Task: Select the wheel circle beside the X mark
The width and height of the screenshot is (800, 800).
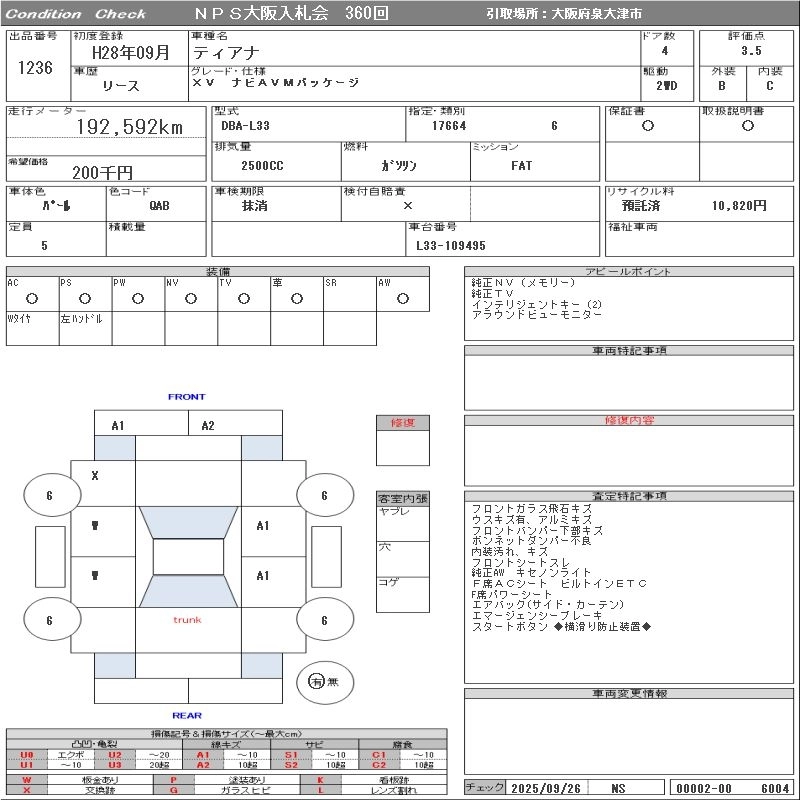Action: pyautogui.click(x=49, y=495)
